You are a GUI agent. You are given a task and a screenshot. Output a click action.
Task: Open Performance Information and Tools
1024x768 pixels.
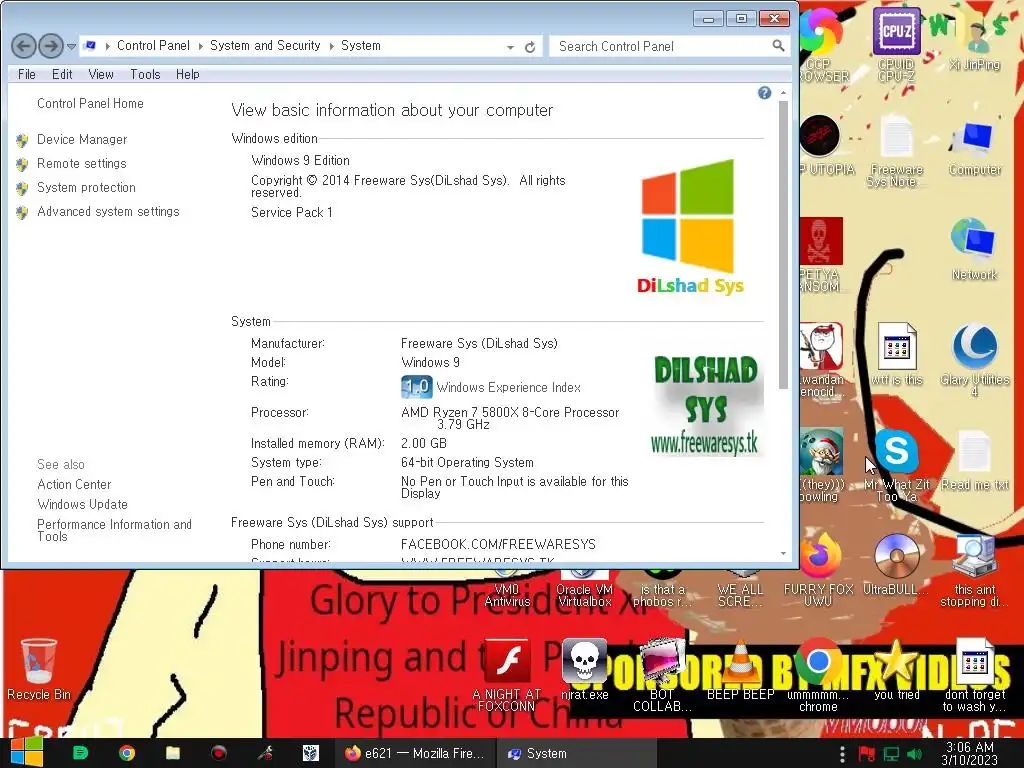(x=114, y=530)
